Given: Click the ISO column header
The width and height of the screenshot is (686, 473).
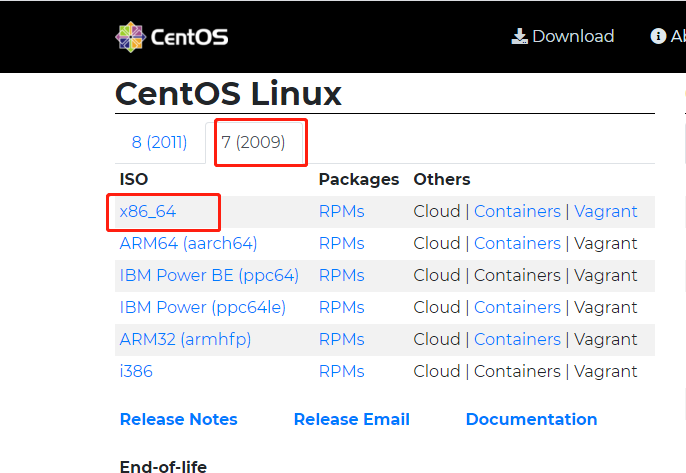Looking at the screenshot, I should (x=134, y=179).
